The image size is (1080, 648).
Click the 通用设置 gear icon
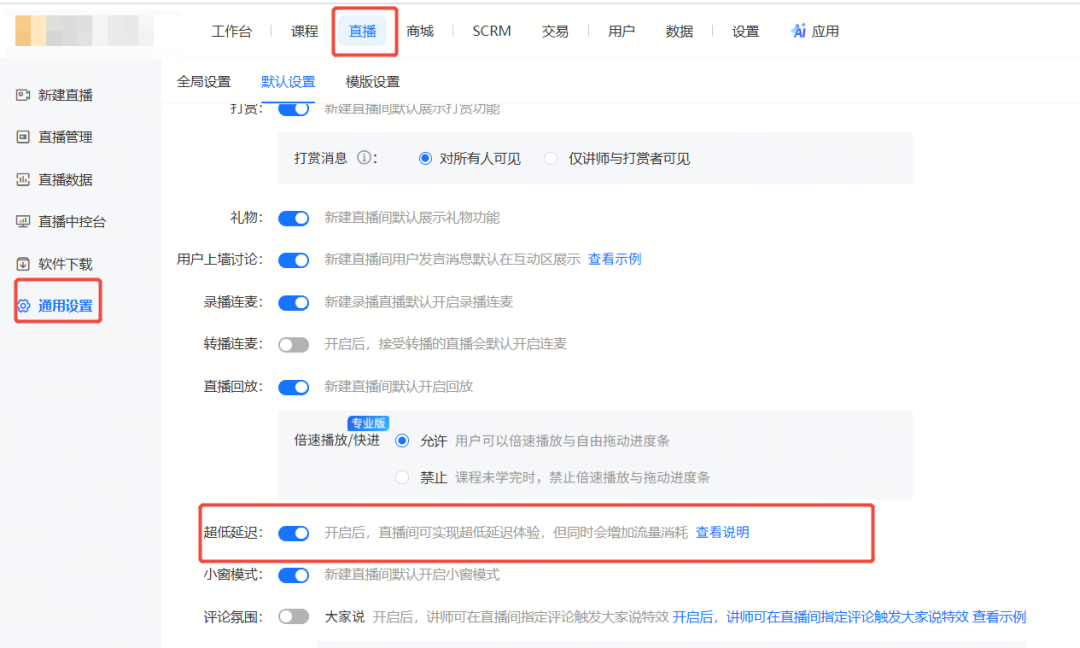23,306
